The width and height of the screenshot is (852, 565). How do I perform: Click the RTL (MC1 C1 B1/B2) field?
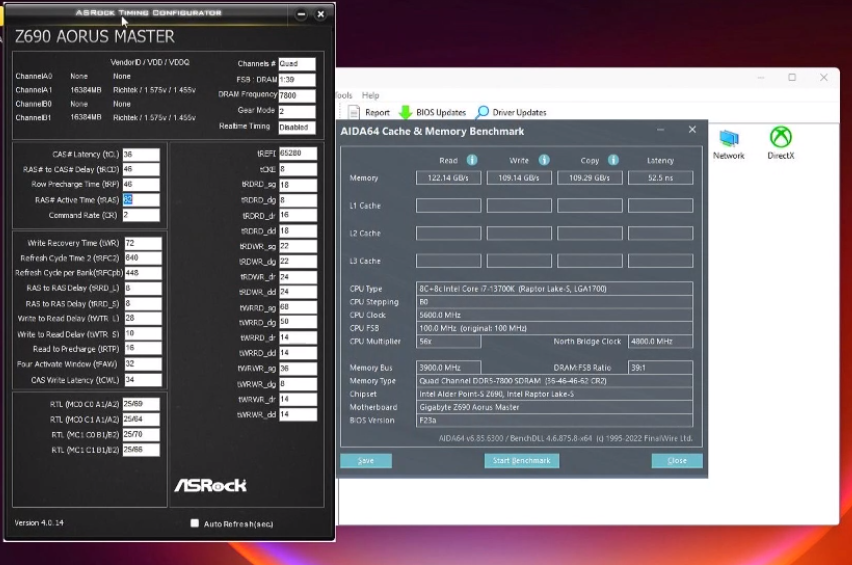(141, 450)
